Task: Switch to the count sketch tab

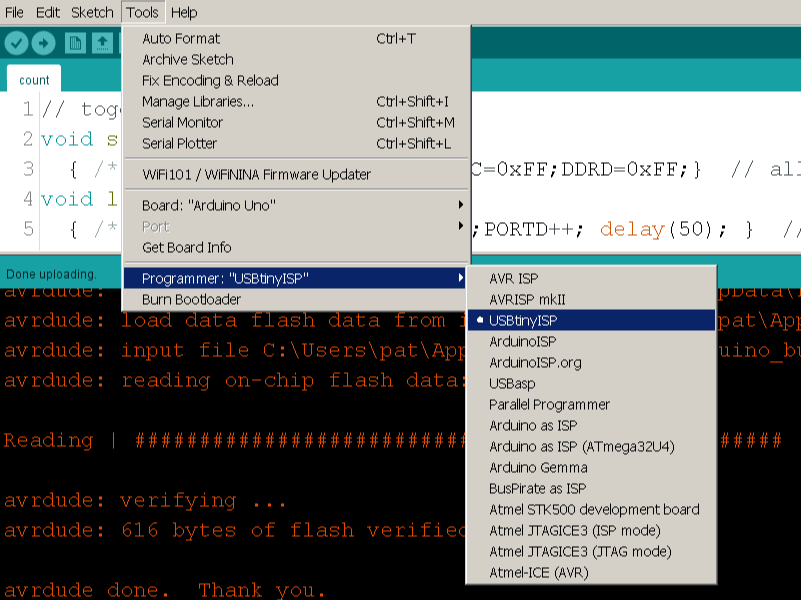Action: point(33,79)
